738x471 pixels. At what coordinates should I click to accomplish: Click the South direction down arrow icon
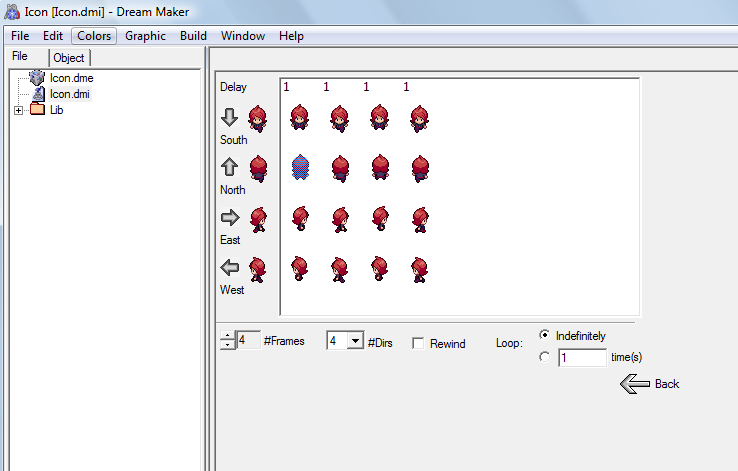coord(230,117)
